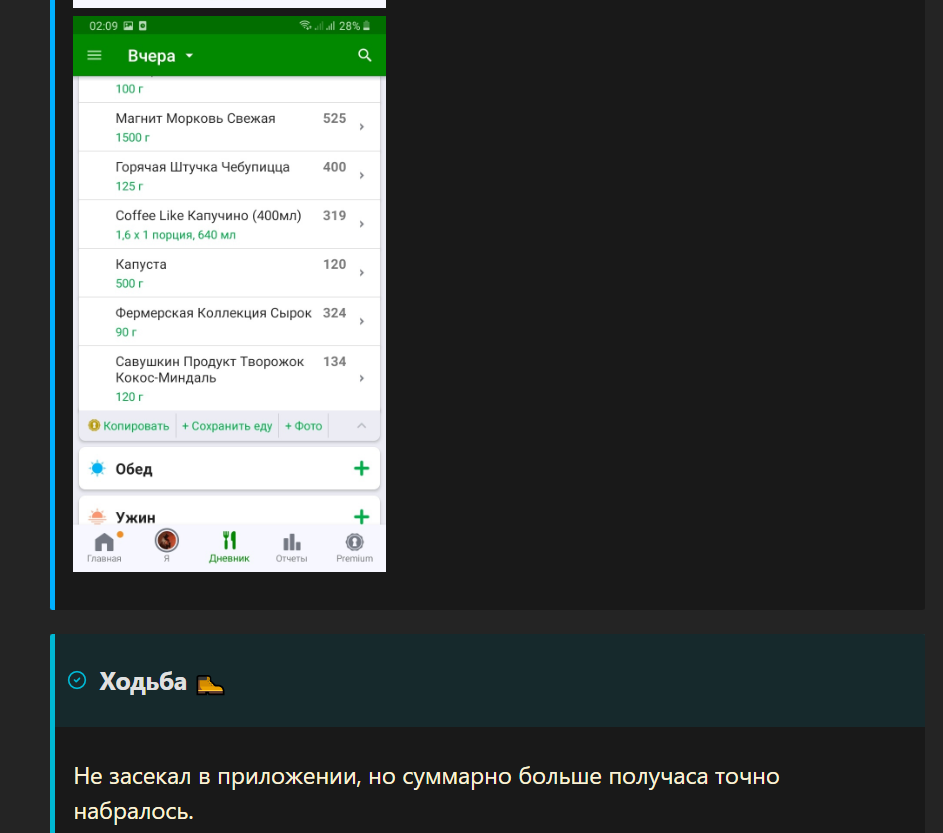This screenshot has height=833, width=943.
Task: Add food to Обед with plus icon
Action: click(361, 469)
